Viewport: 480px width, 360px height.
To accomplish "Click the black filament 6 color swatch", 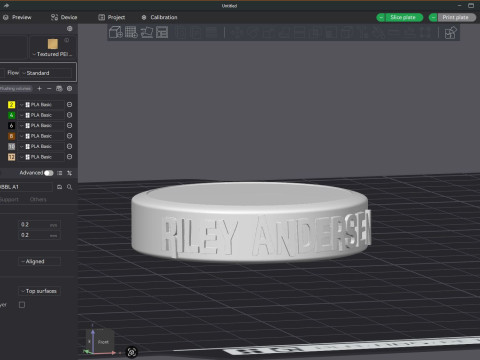I will pyautogui.click(x=11, y=125).
